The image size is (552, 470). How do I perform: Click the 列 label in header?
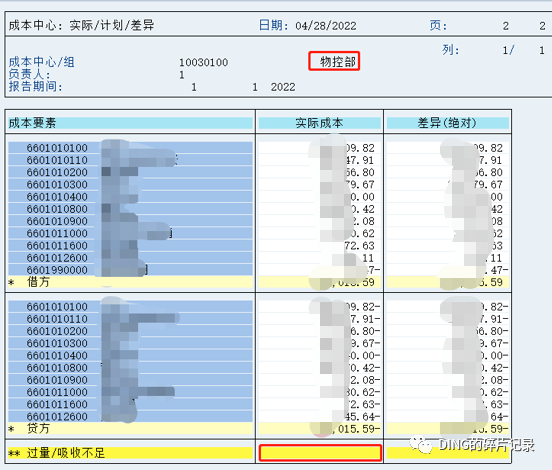click(x=451, y=50)
